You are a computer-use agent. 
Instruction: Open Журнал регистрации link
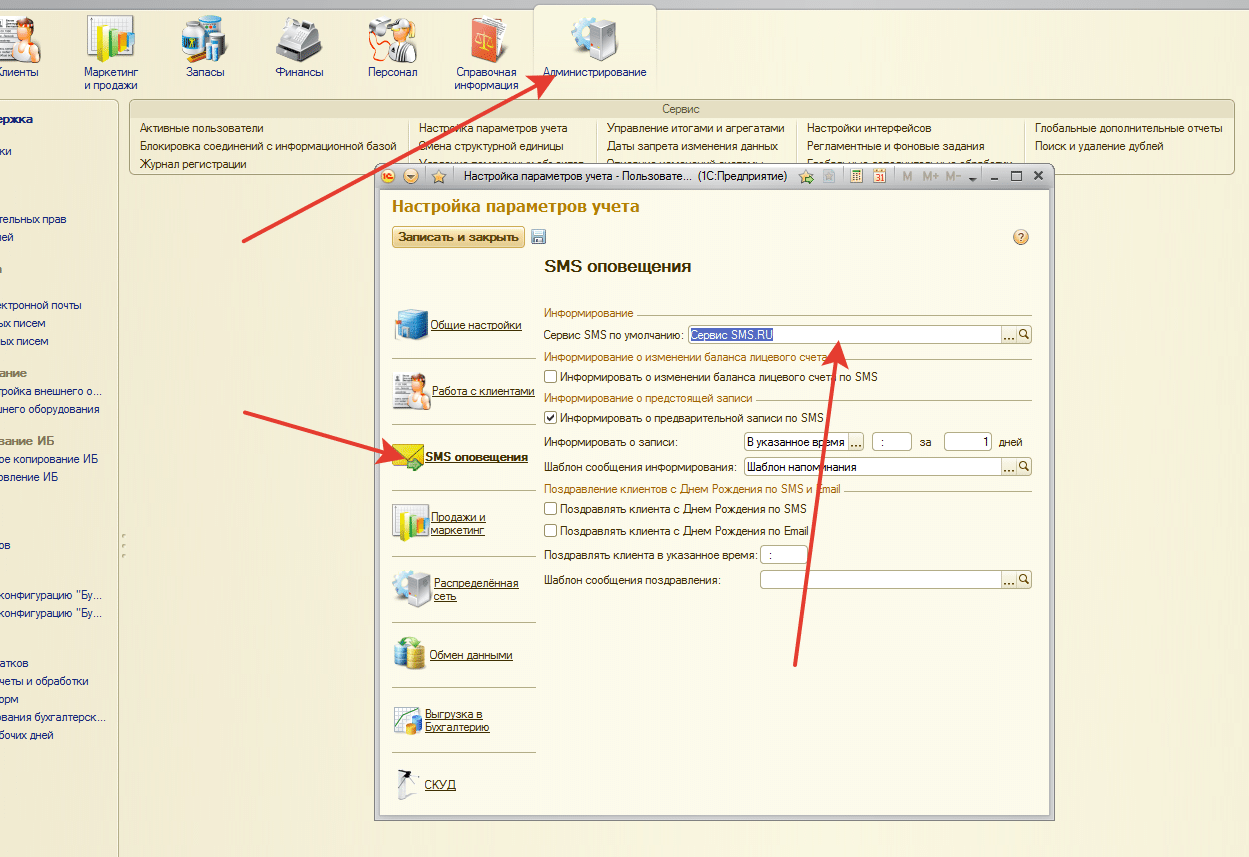pyautogui.click(x=193, y=164)
